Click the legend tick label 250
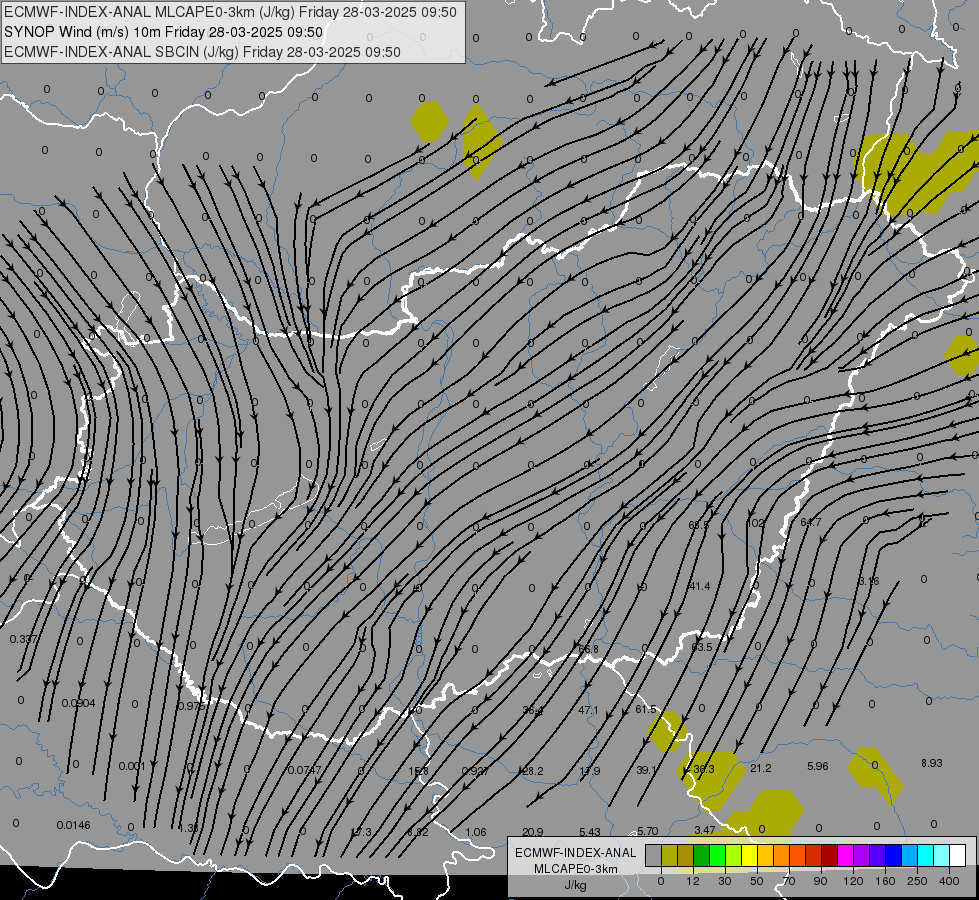 (917, 881)
